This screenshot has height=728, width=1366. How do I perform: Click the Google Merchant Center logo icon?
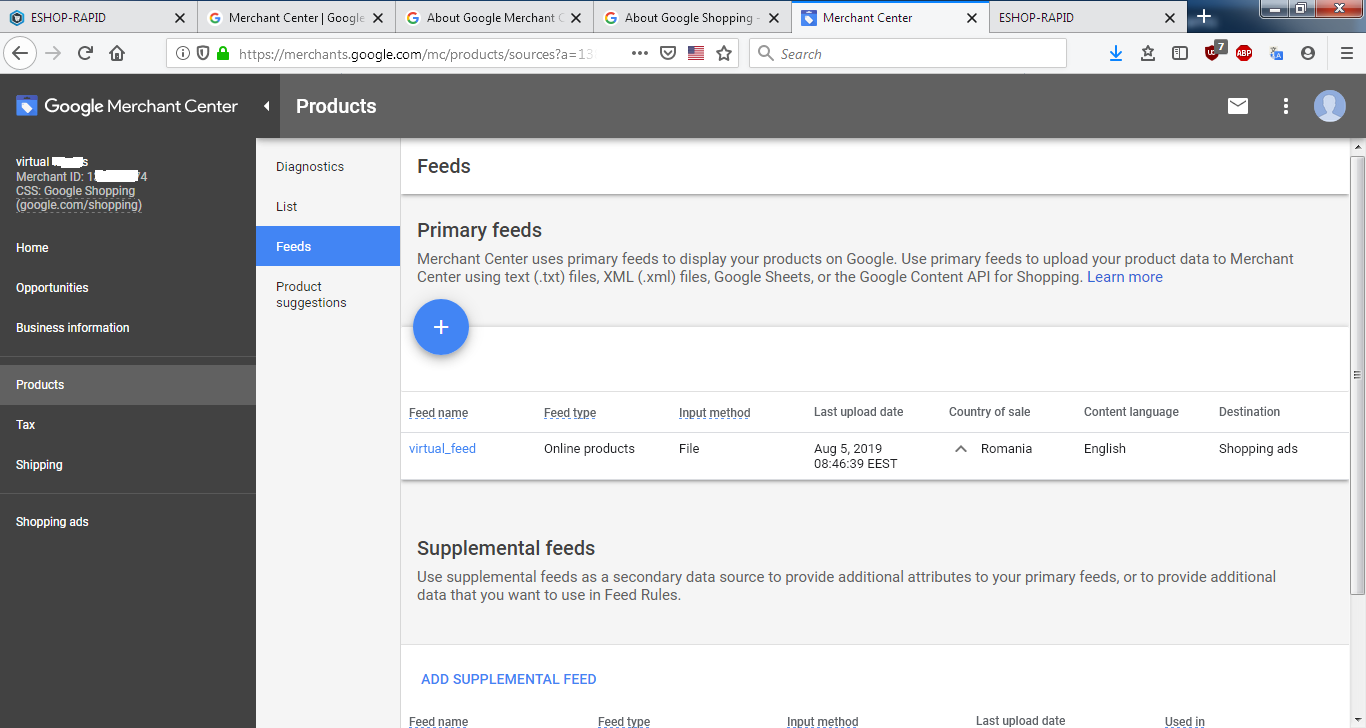click(27, 106)
